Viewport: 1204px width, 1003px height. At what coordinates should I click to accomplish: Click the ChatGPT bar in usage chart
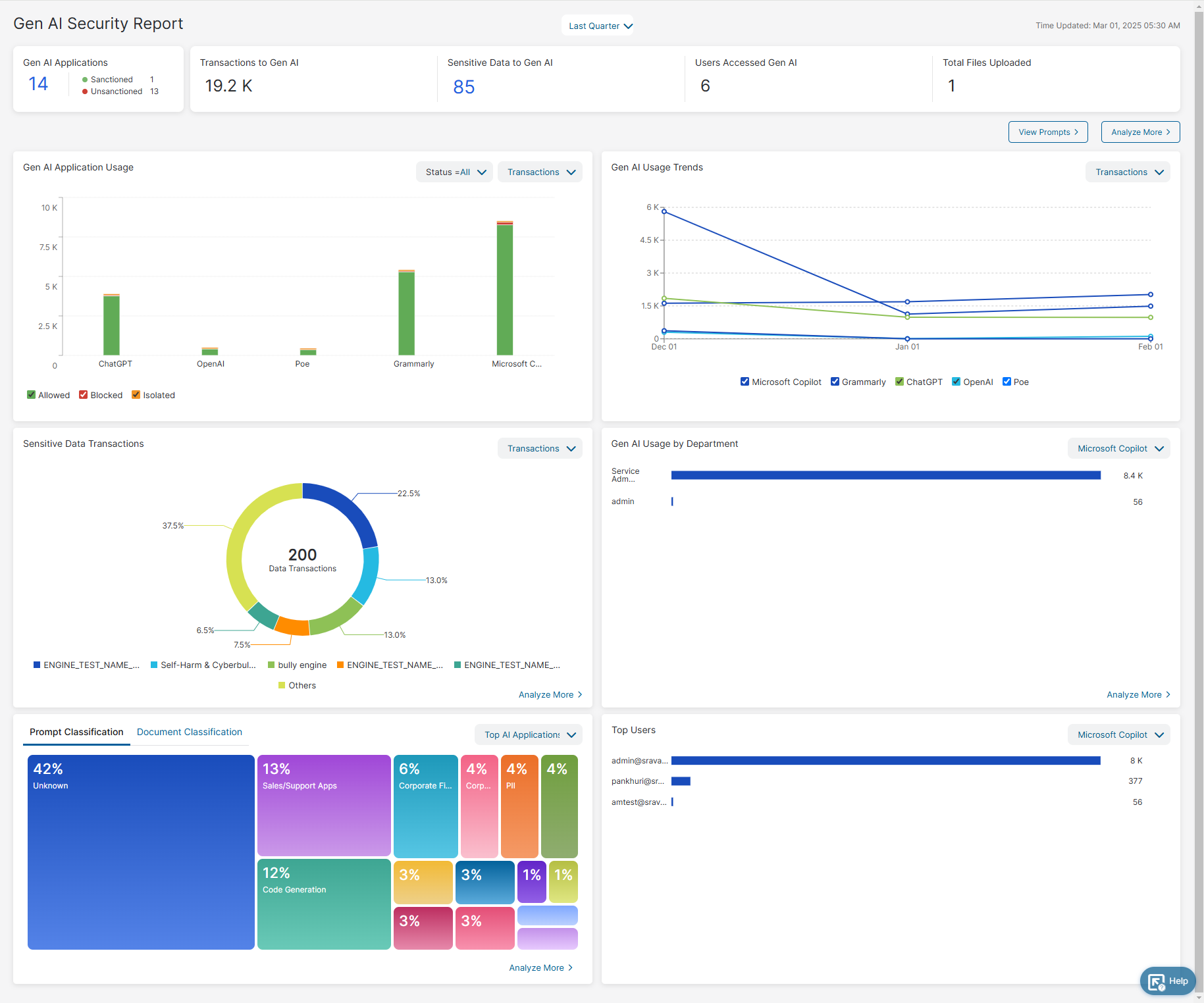[x=111, y=325]
